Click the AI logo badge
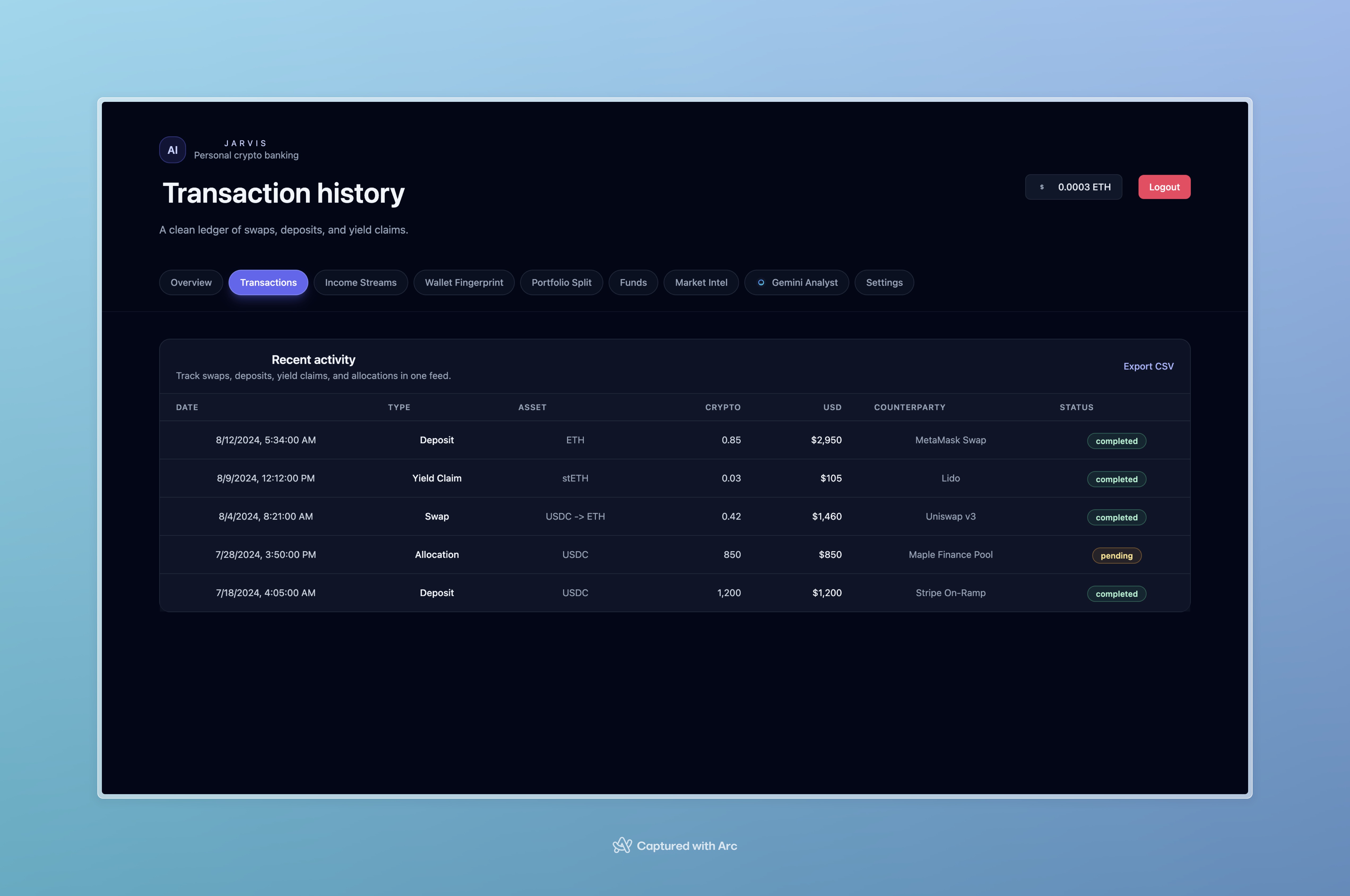Image resolution: width=1350 pixels, height=896 pixels. pos(172,150)
